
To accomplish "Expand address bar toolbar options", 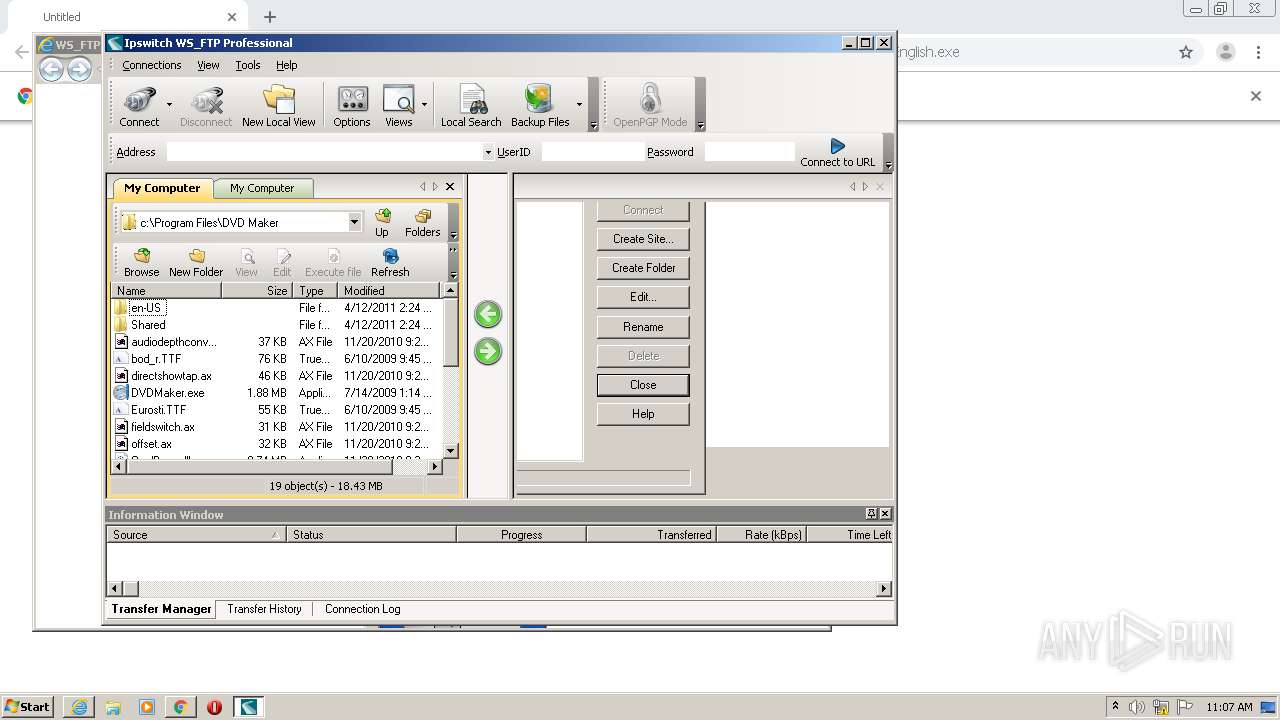I will click(887, 165).
